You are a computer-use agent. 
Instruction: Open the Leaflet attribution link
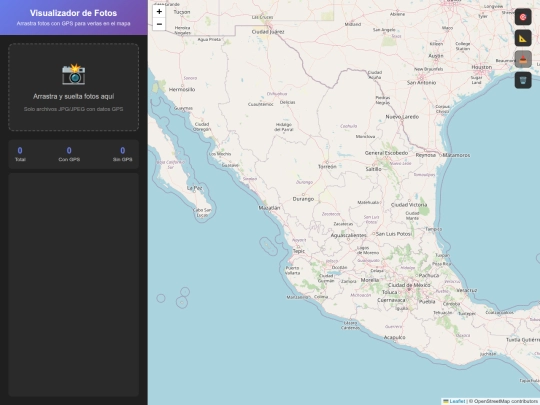[x=457, y=401]
